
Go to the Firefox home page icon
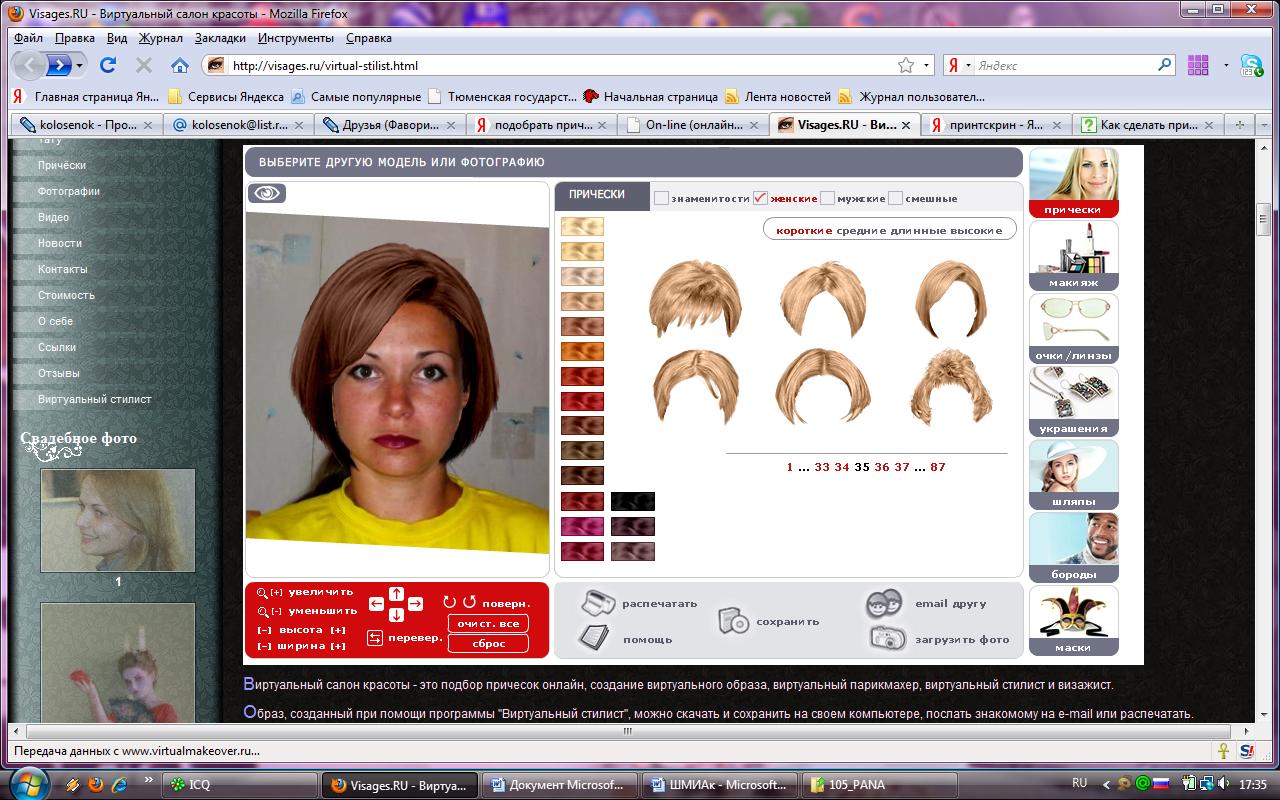(180, 65)
